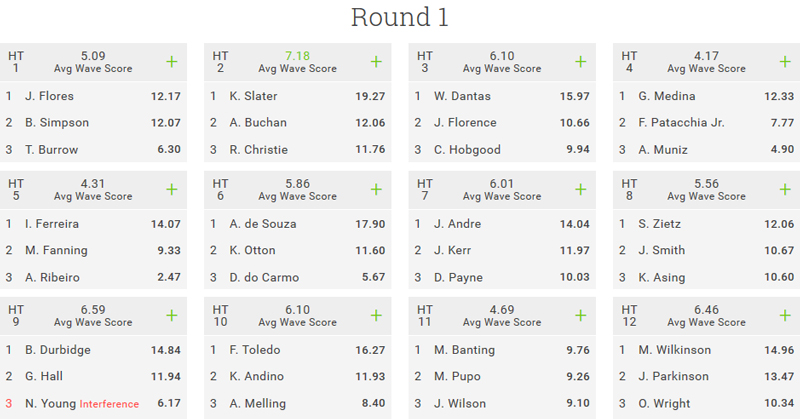Open Heat 10 details using plus icon

point(376,316)
